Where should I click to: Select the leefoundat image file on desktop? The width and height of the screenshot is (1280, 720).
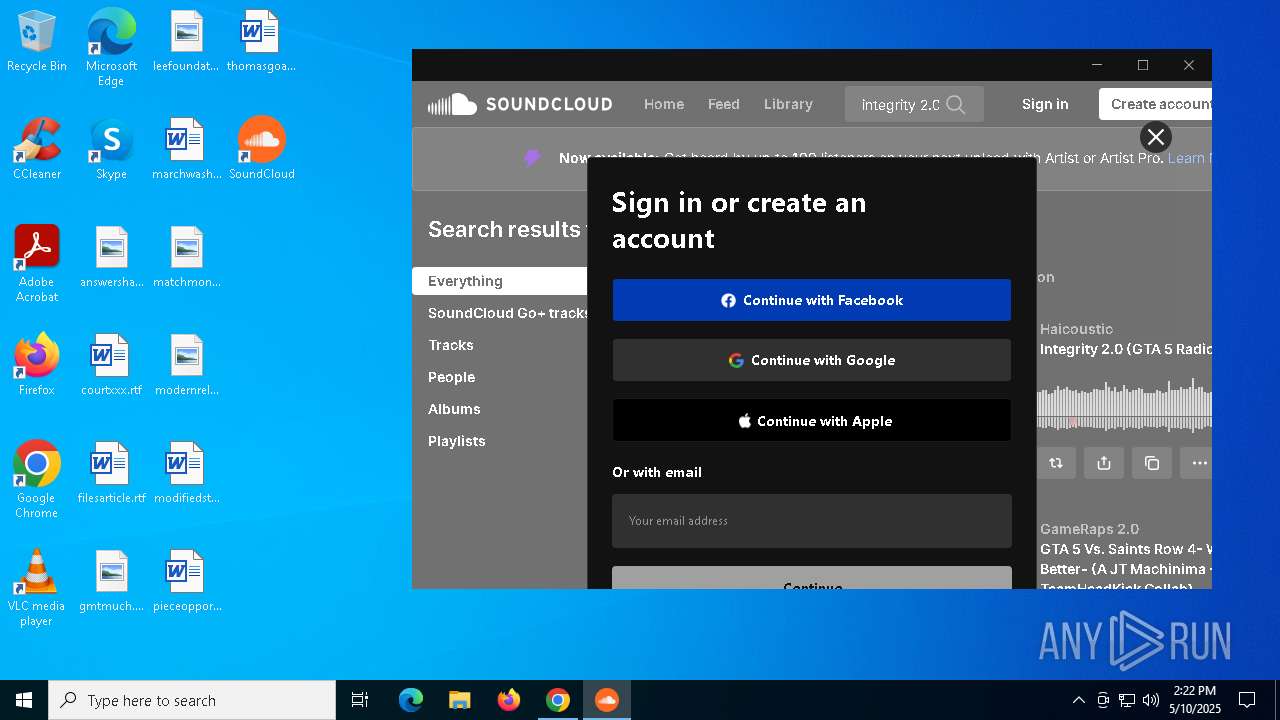[x=186, y=42]
